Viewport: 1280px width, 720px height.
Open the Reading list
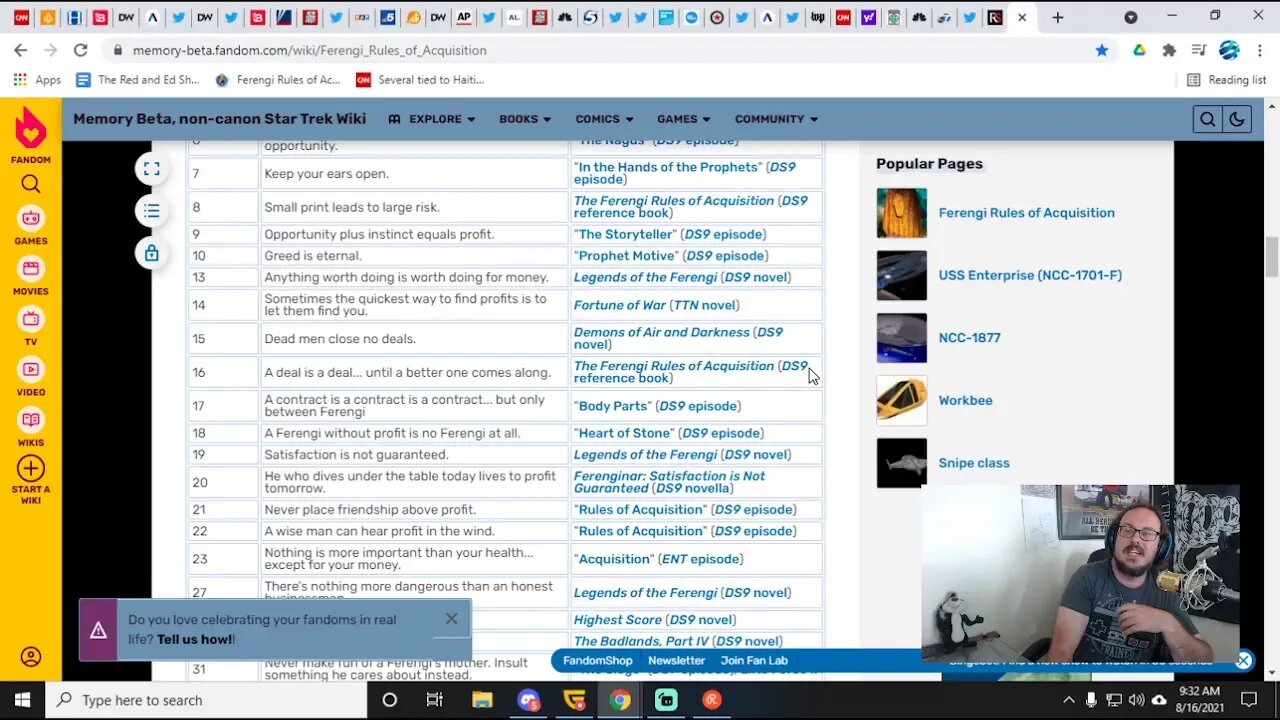tap(1226, 80)
